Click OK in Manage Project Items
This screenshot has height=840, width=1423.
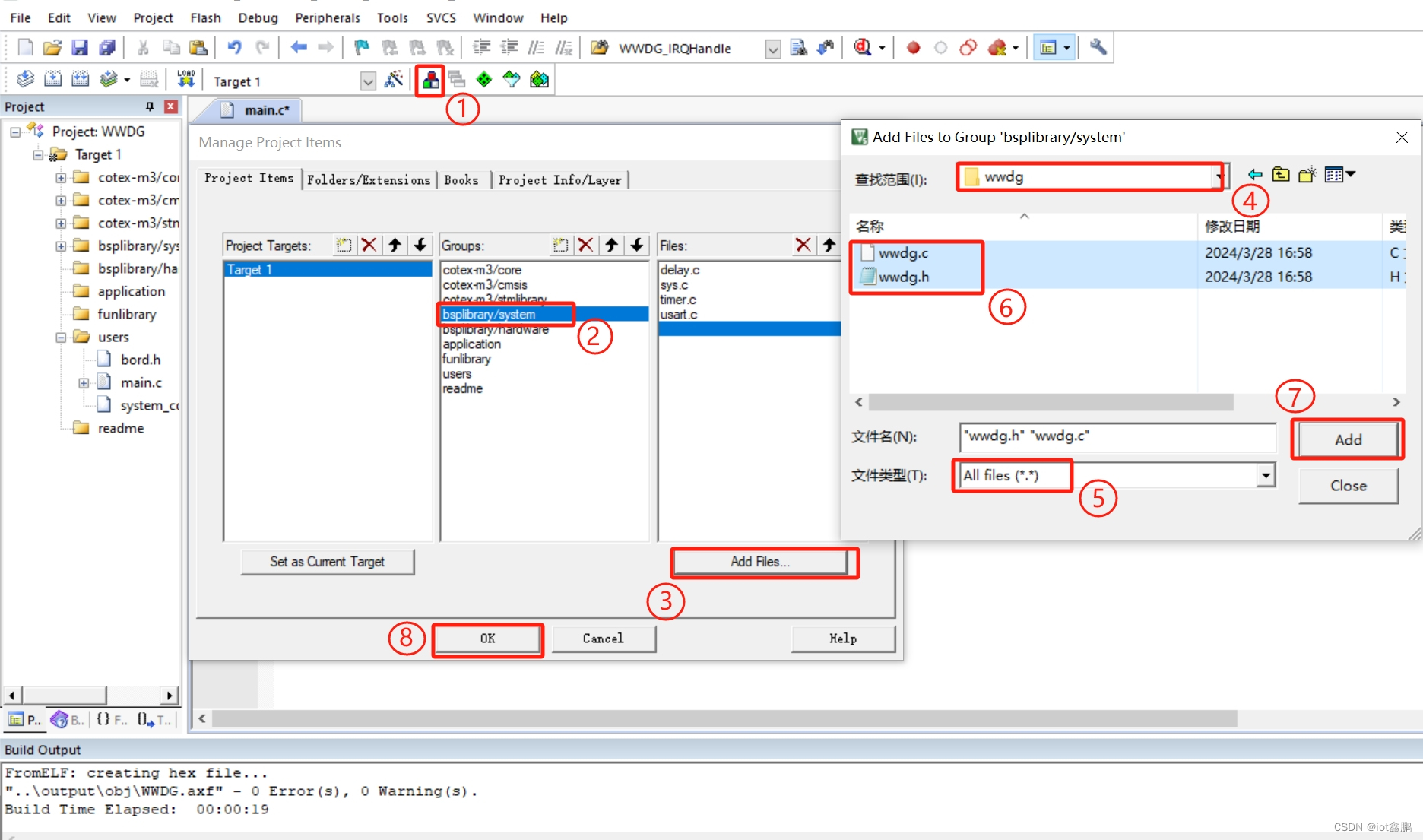pos(487,639)
